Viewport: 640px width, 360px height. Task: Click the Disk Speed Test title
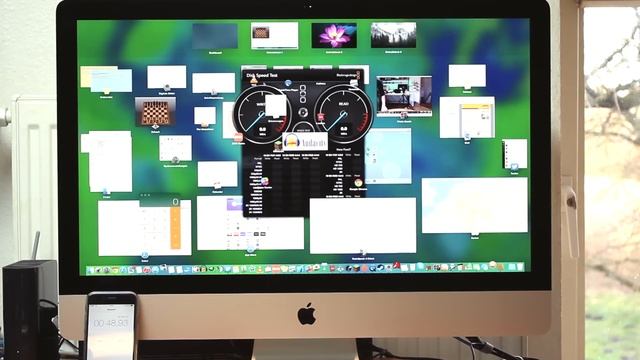[x=262, y=75]
